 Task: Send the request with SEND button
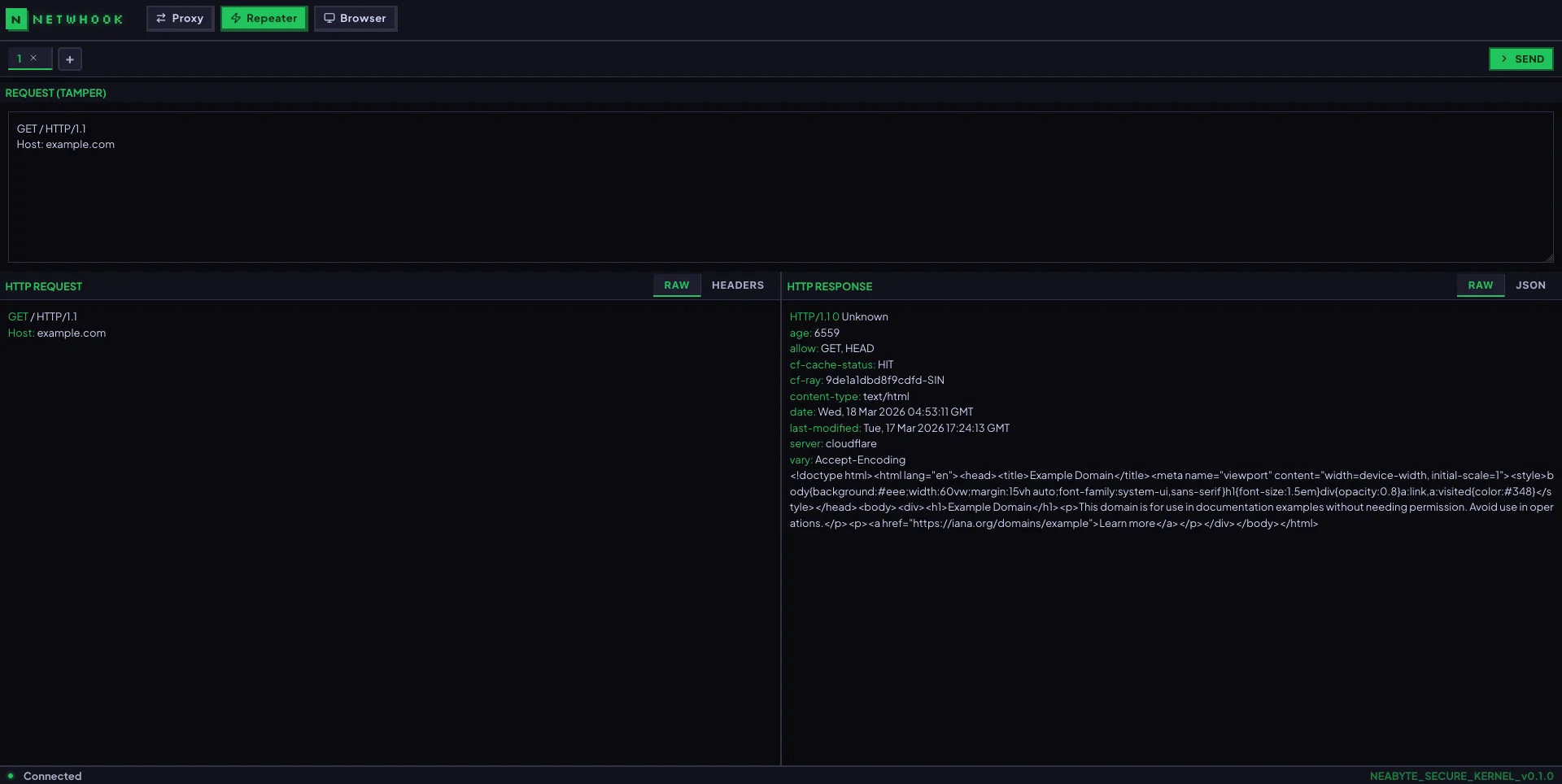[x=1521, y=59]
